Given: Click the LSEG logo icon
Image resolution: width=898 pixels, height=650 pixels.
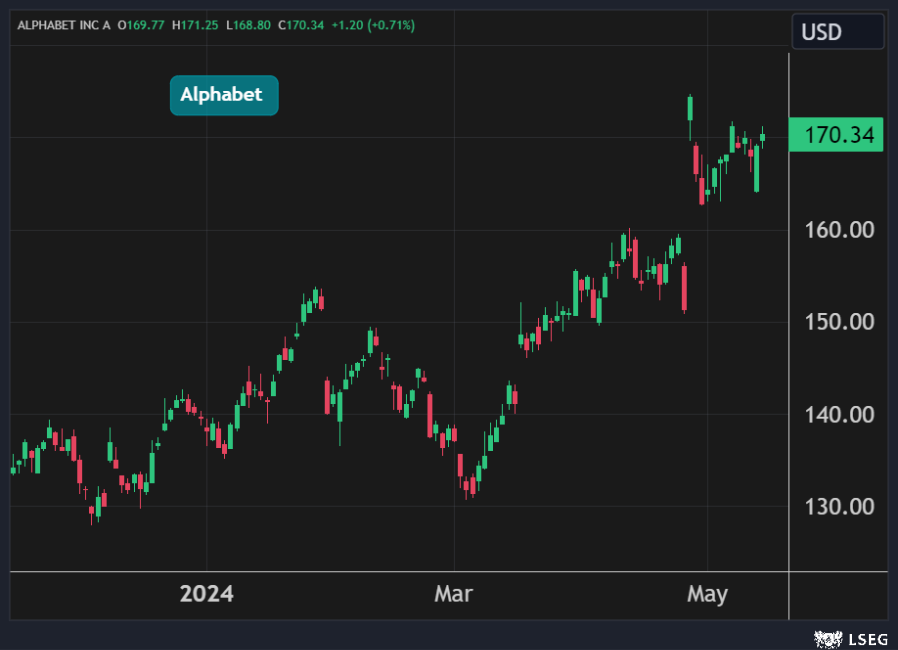Looking at the screenshot, I should (826, 637).
